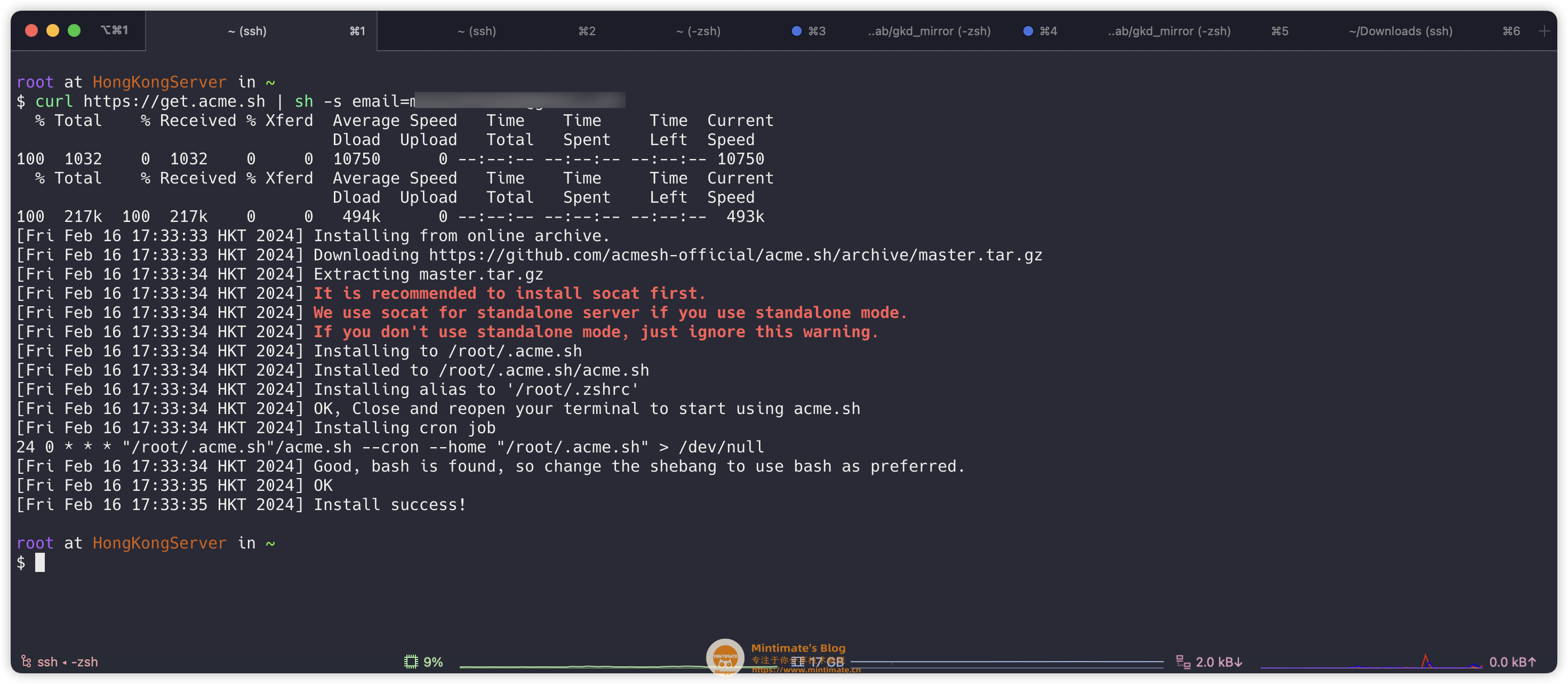Image resolution: width=1568 pixels, height=684 pixels.
Task: Click the 'Installing cron job' line
Action: pos(404,427)
